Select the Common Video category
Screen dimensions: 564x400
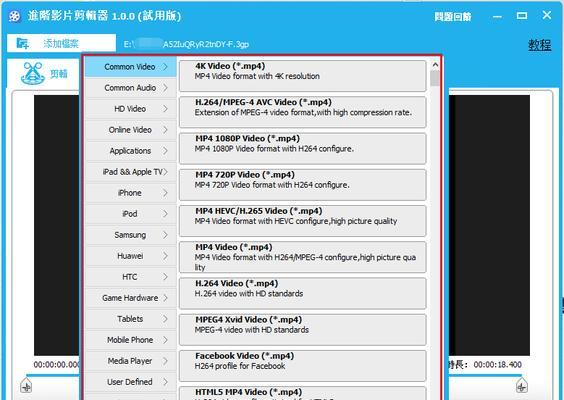(x=131, y=67)
